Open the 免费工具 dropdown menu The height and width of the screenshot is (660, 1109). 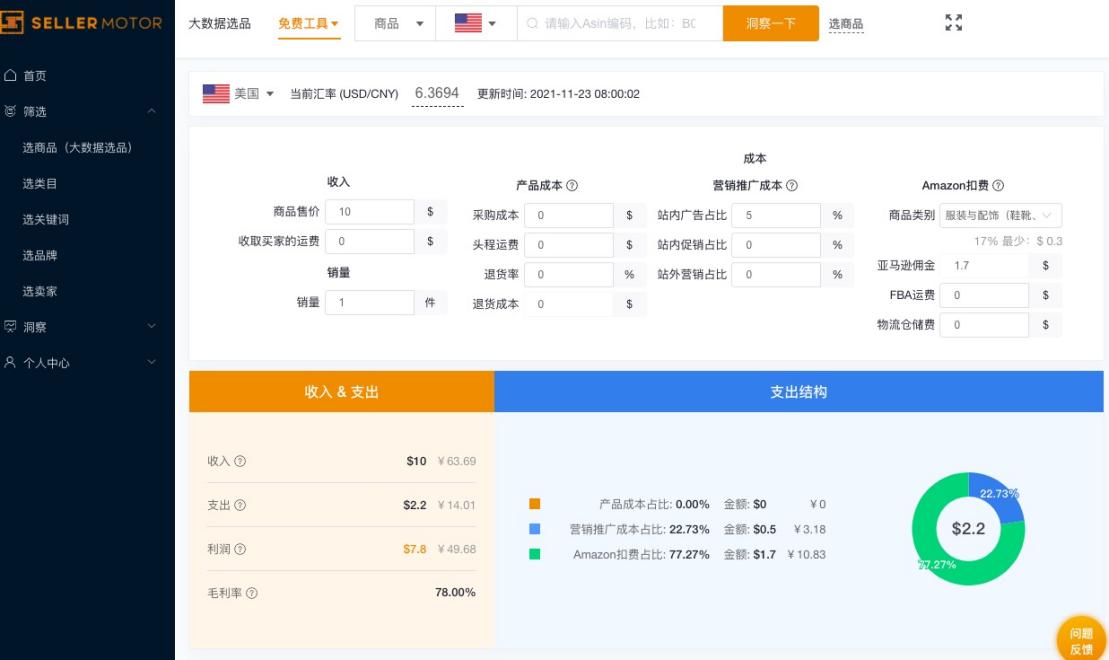click(308, 23)
